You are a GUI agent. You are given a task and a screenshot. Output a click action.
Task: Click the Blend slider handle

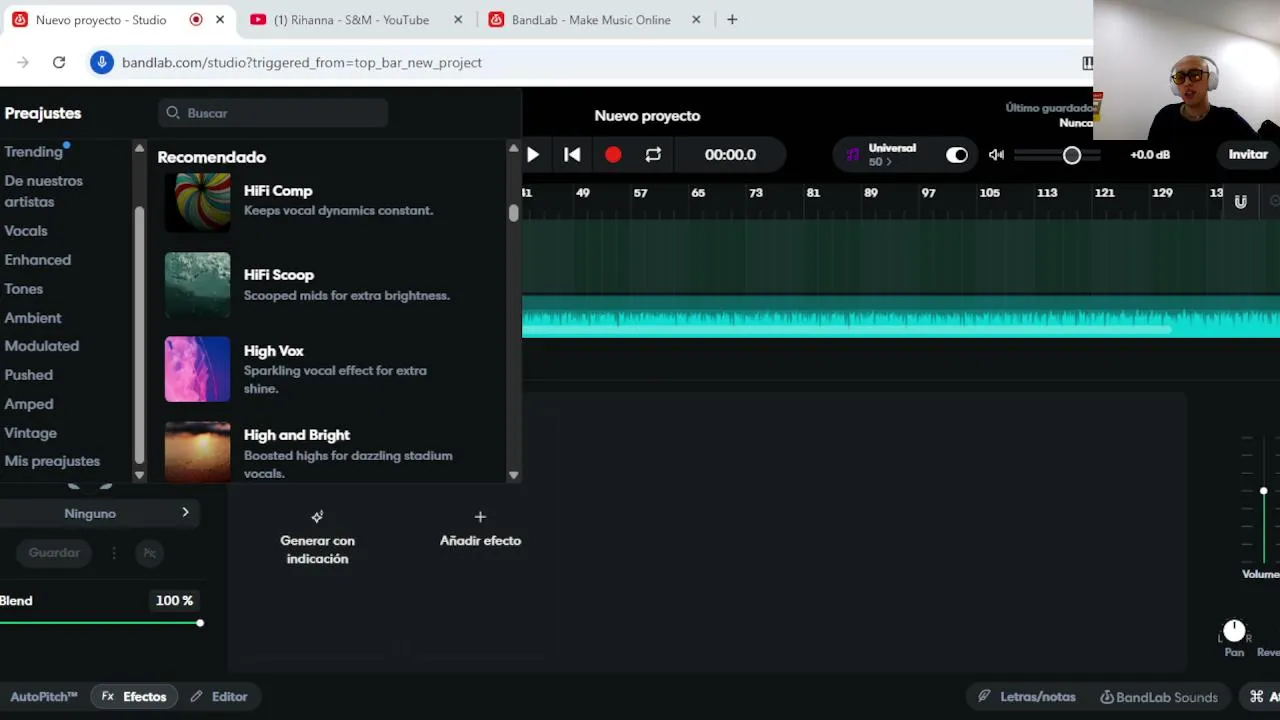[x=200, y=623]
